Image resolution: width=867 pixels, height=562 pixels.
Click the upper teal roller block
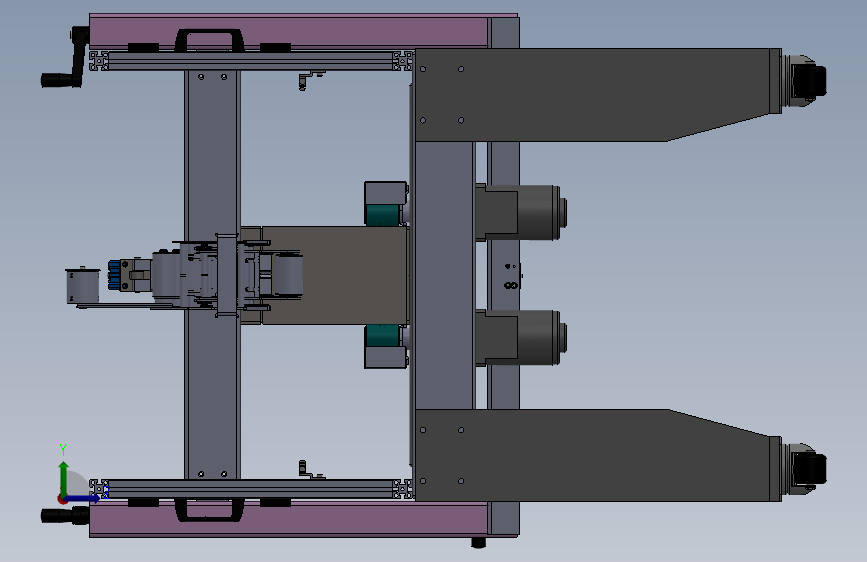(x=382, y=215)
